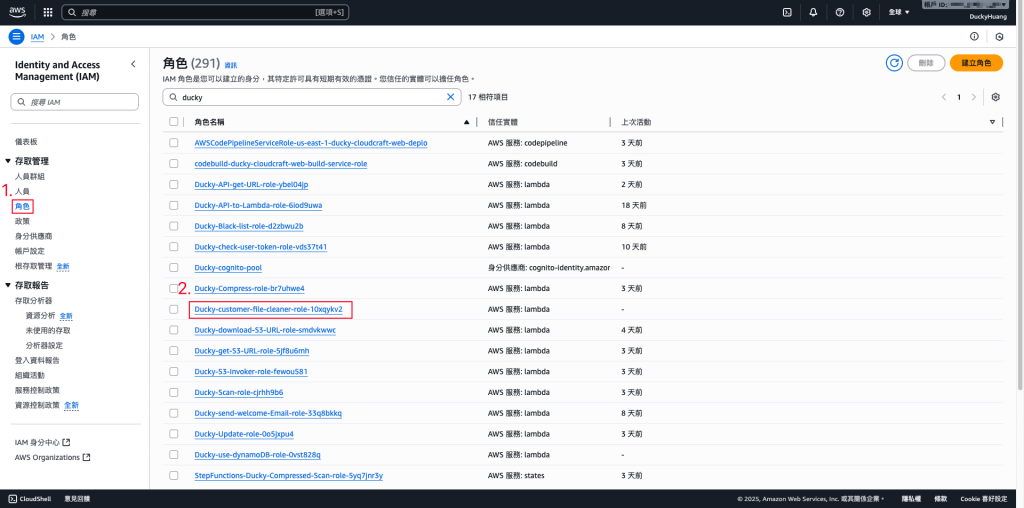Check the Ducky-customer-file-cleaner-role row checkbox
Screen dimensions: 1024x508
pos(174,309)
